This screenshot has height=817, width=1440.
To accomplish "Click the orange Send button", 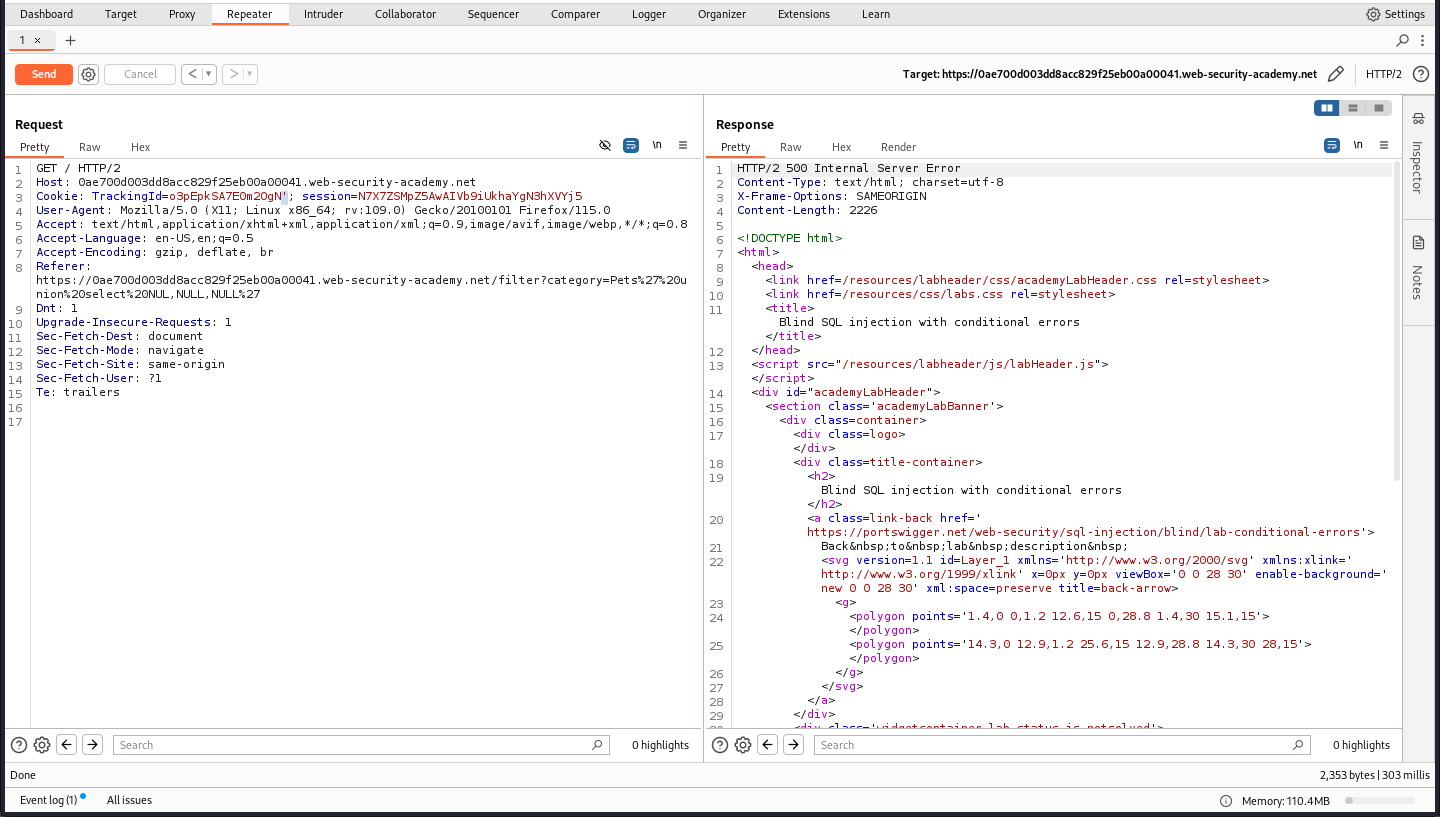I will coord(44,74).
